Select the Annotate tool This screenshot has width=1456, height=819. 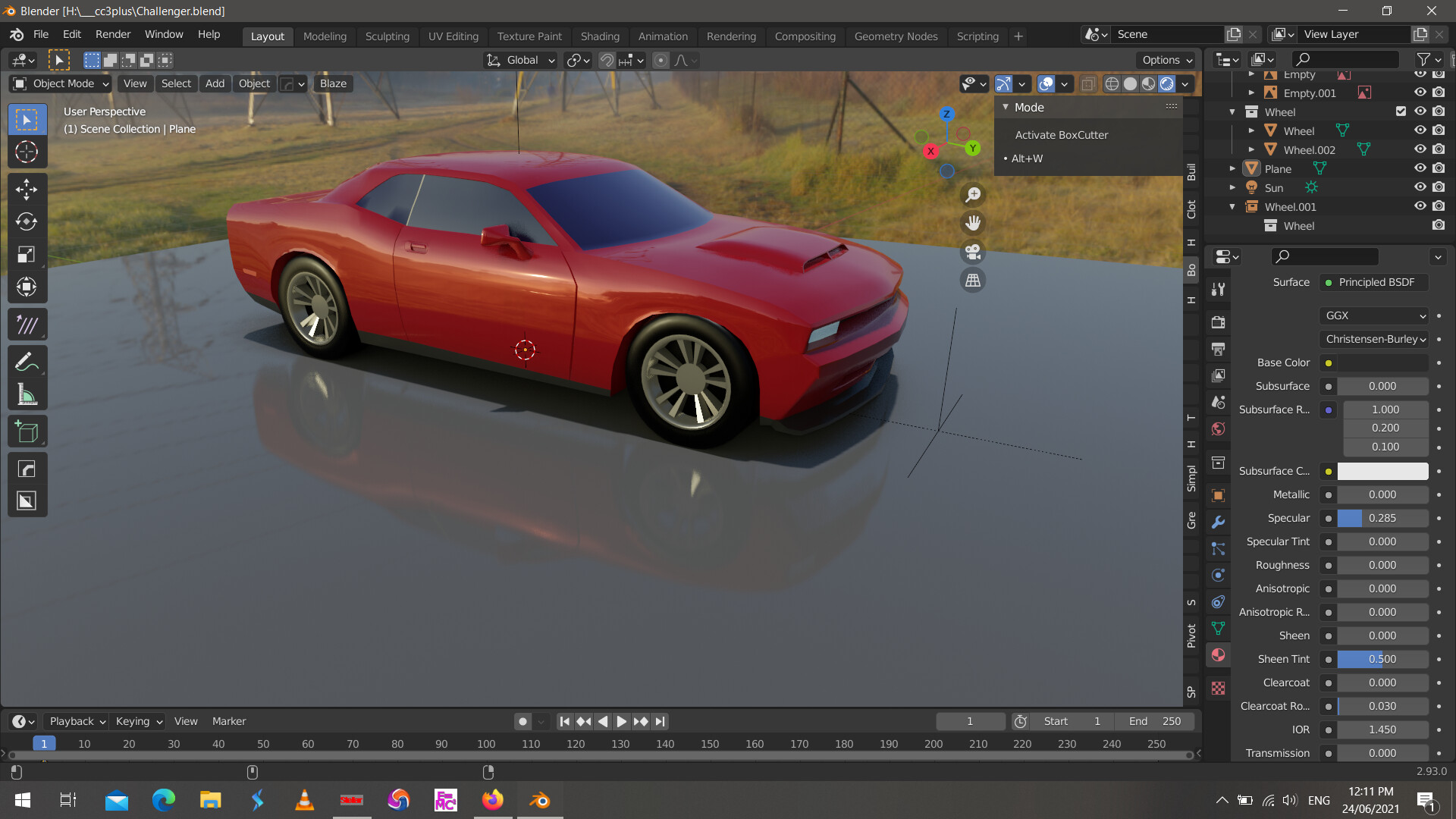(x=27, y=361)
